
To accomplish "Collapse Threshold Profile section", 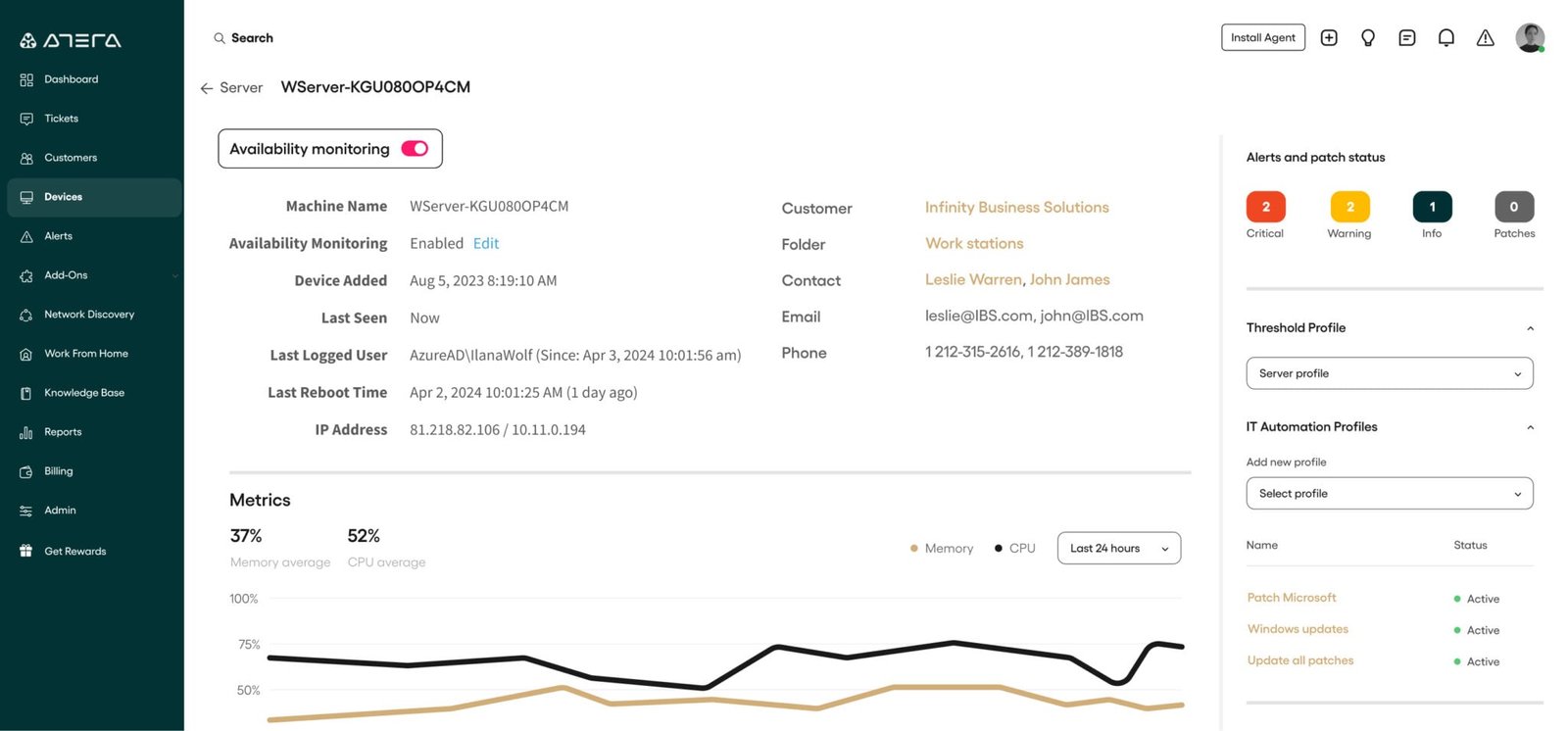I will (1530, 328).
